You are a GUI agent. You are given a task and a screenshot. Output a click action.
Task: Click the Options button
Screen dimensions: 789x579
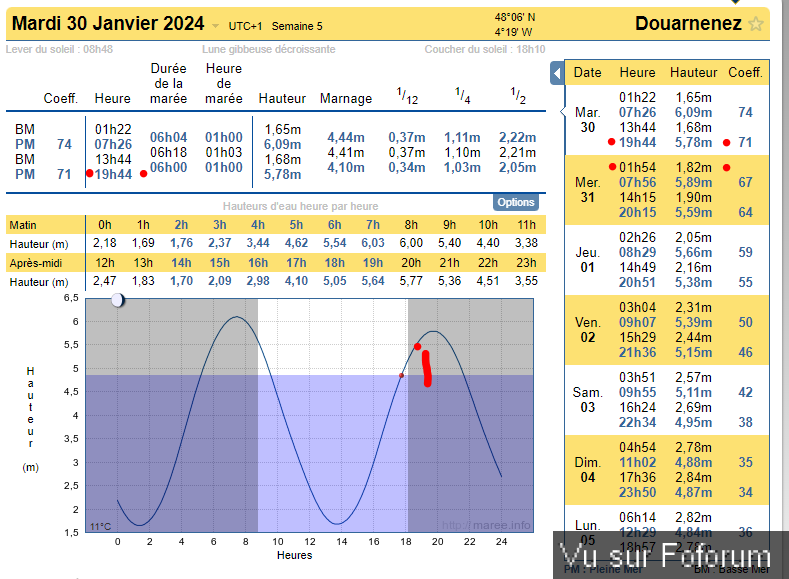[516, 202]
